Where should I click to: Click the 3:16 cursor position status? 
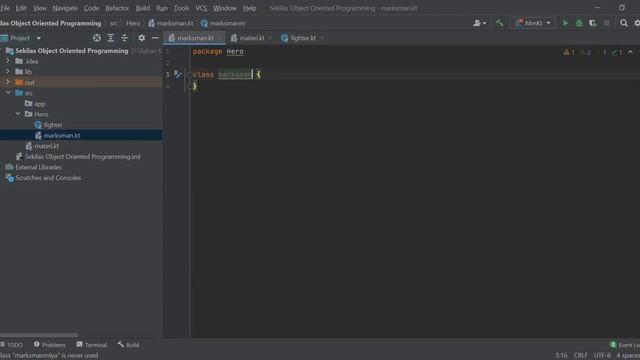pos(561,355)
